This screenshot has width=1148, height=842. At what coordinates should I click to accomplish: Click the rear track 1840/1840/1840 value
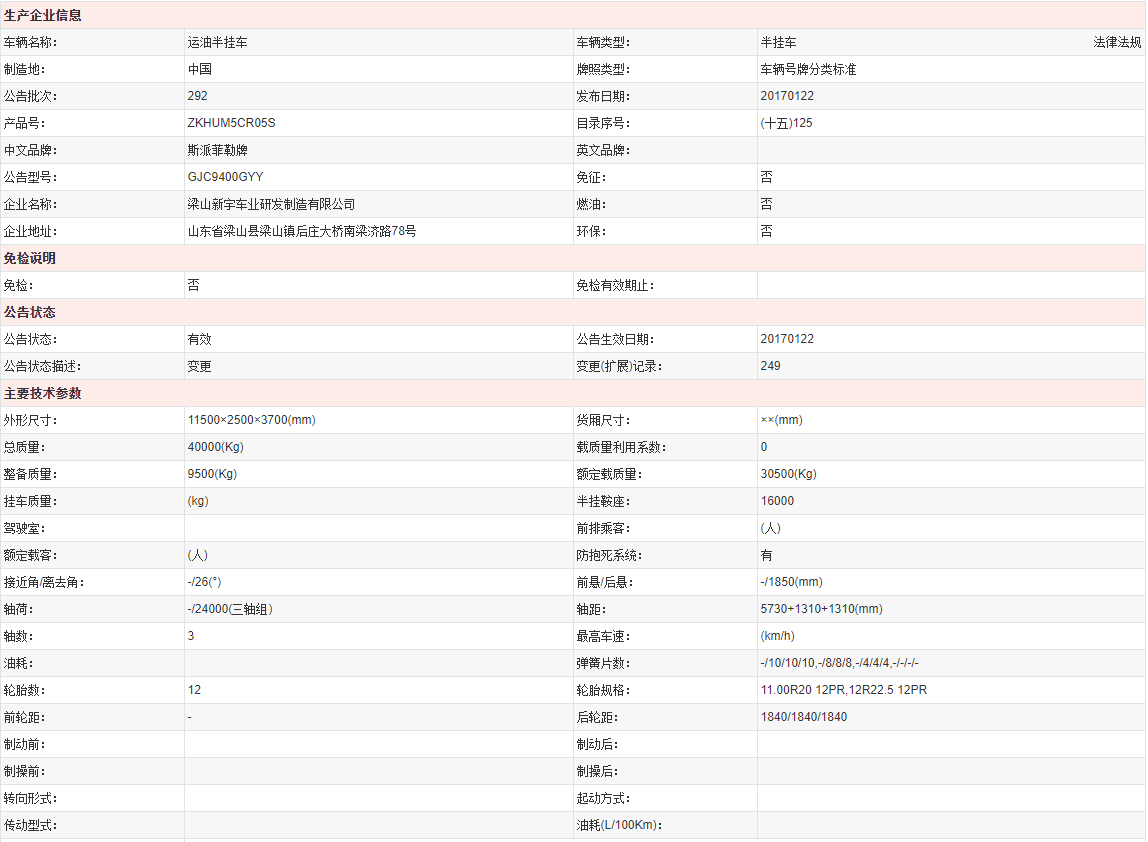[803, 718]
